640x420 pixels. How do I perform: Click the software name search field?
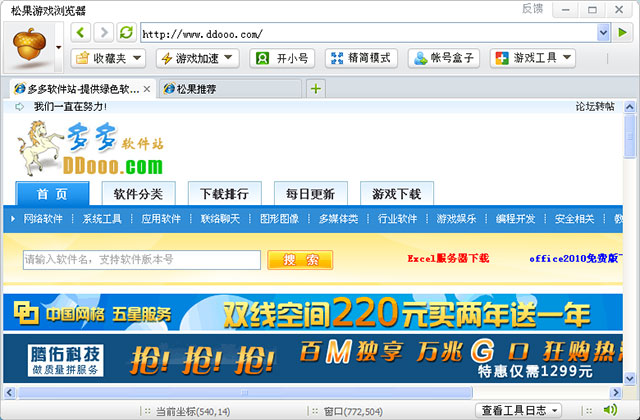[x=142, y=260]
